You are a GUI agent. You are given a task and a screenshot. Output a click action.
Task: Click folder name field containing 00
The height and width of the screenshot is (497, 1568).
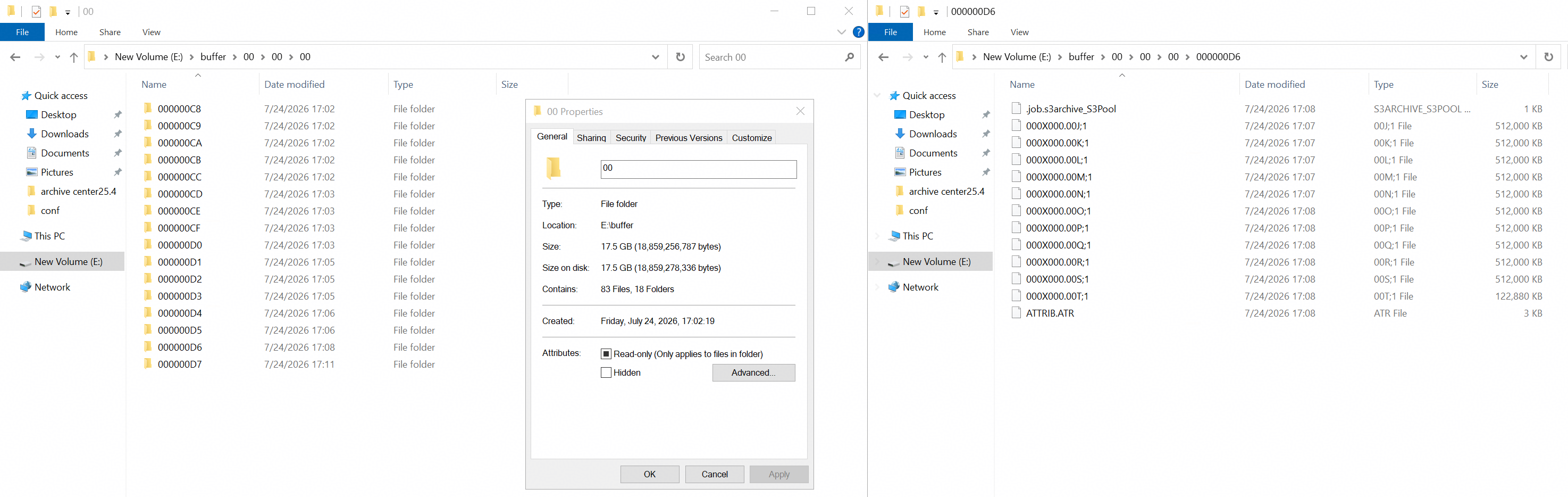[x=698, y=169]
